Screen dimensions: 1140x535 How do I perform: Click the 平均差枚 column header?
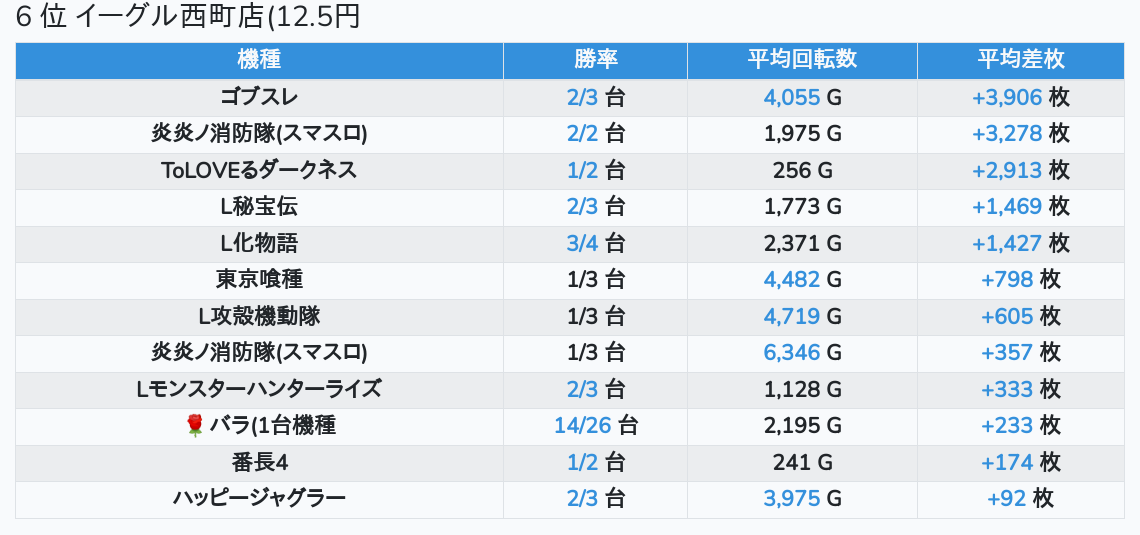(1020, 60)
